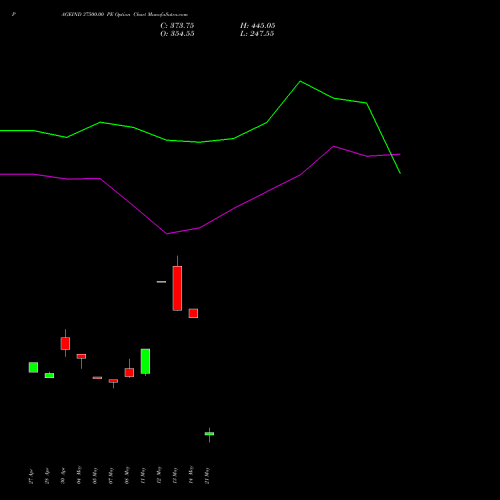Click the 13 May date label

[175, 475]
